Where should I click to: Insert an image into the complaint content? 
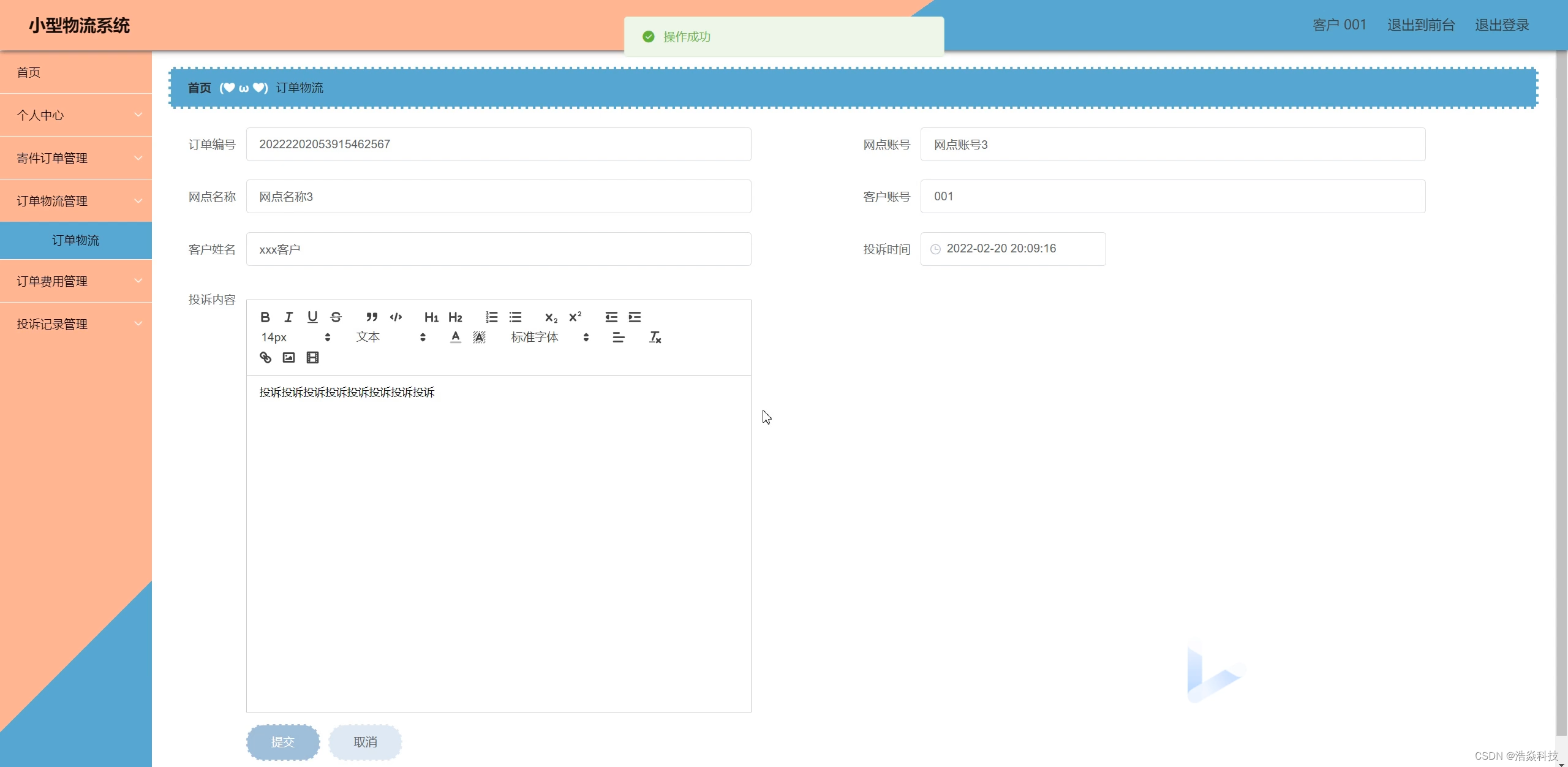(x=288, y=357)
